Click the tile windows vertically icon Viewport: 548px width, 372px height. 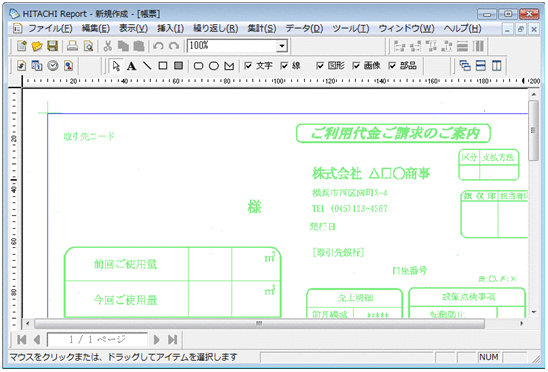click(497, 66)
